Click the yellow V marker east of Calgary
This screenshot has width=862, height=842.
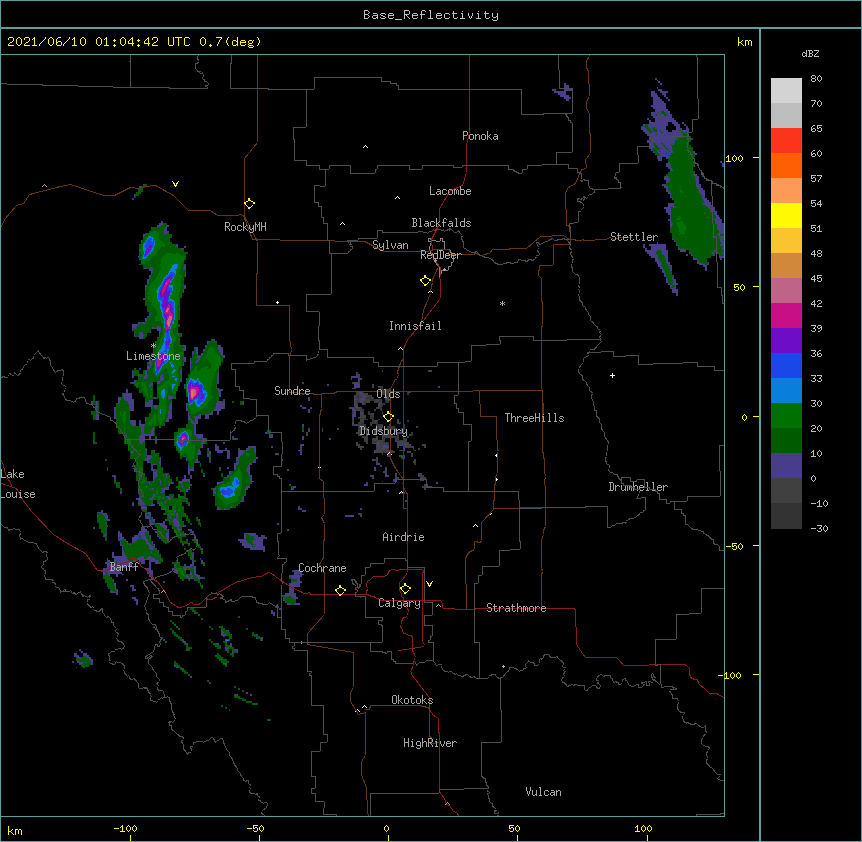[429, 584]
